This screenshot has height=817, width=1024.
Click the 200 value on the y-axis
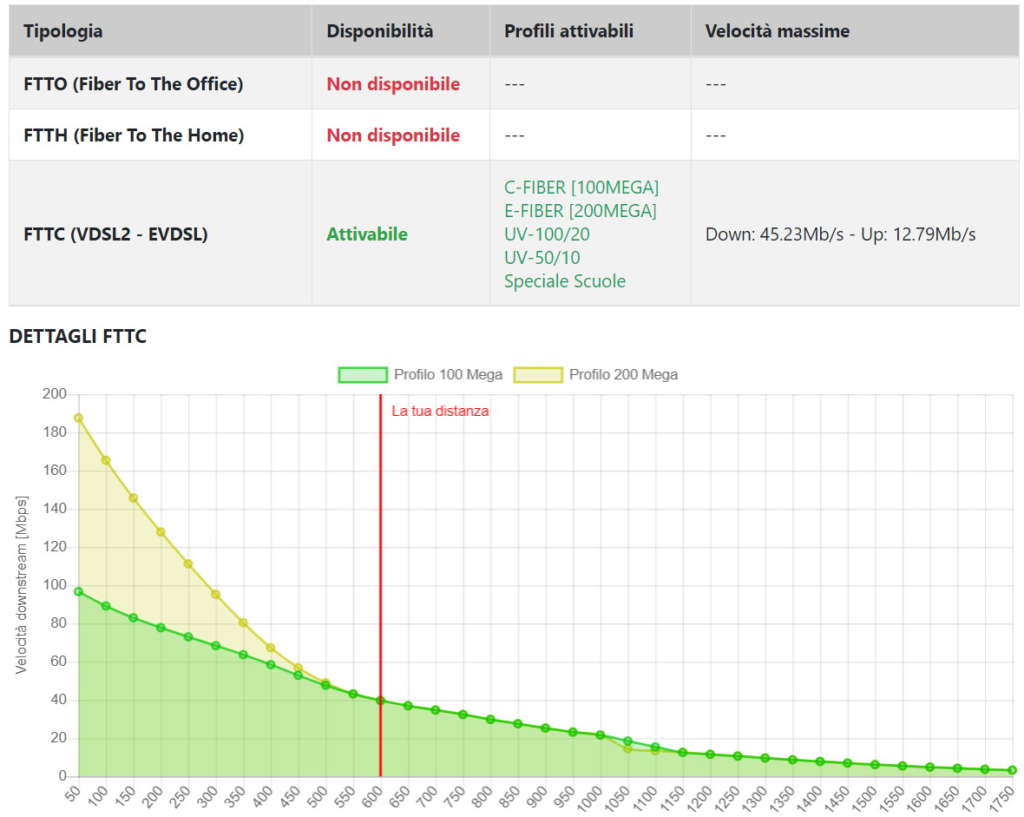tap(54, 394)
